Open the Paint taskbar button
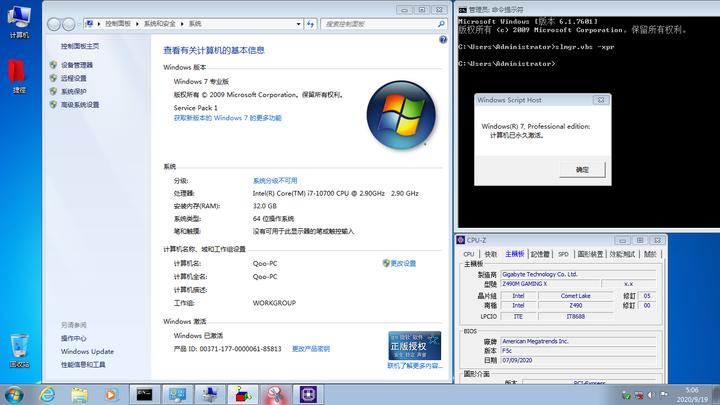This screenshot has height=405, width=720. click(x=243, y=394)
